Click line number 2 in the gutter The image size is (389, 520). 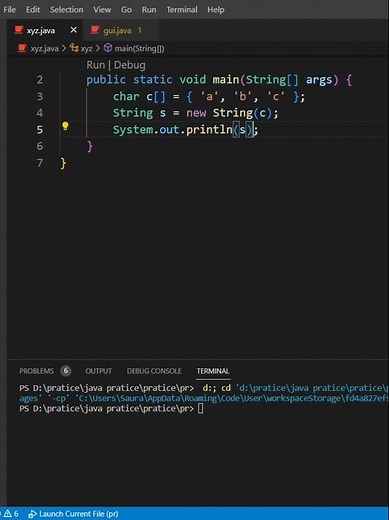point(40,80)
